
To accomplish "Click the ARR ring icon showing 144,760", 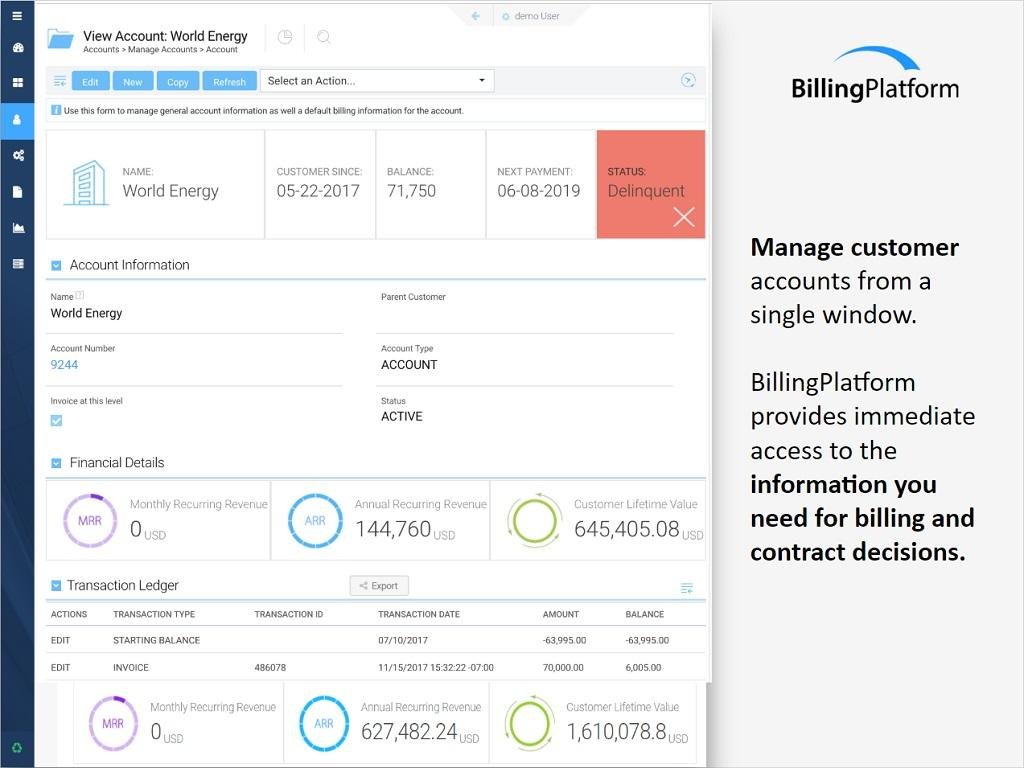I will point(315,520).
